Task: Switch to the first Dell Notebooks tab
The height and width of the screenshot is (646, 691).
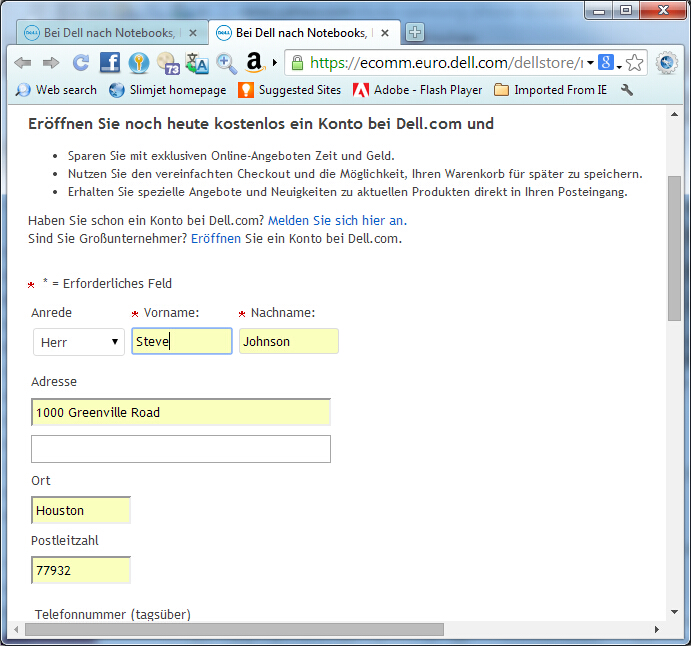Action: click(112, 33)
